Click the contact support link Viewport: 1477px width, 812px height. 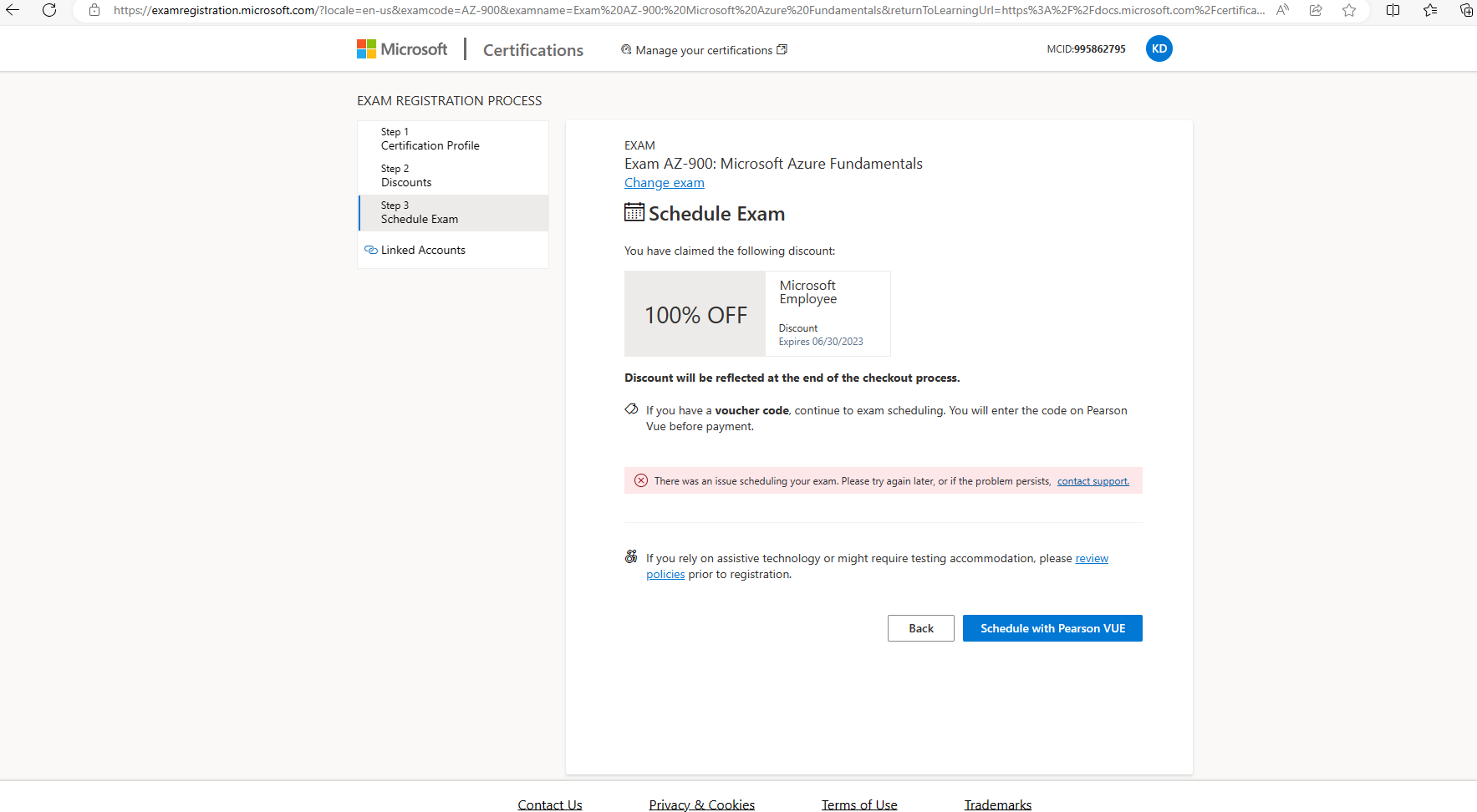pos(1093,481)
